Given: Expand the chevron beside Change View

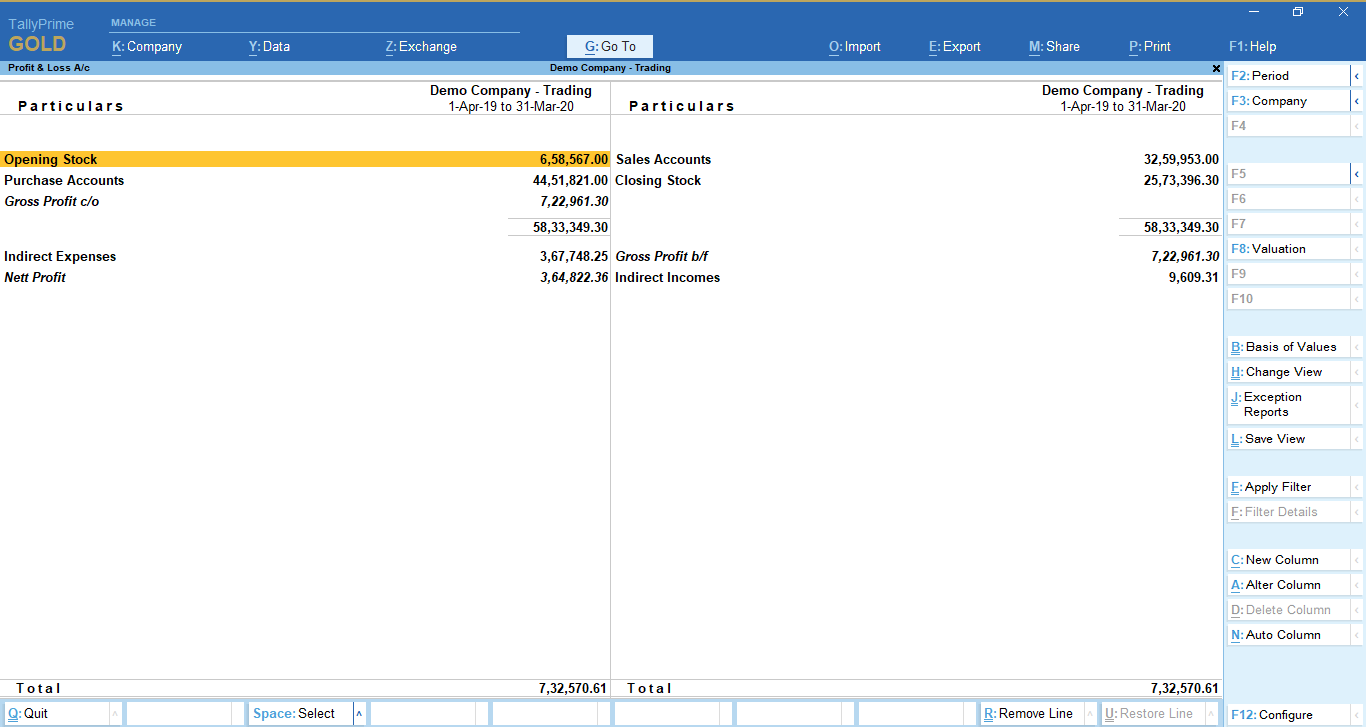Looking at the screenshot, I should (1357, 371).
